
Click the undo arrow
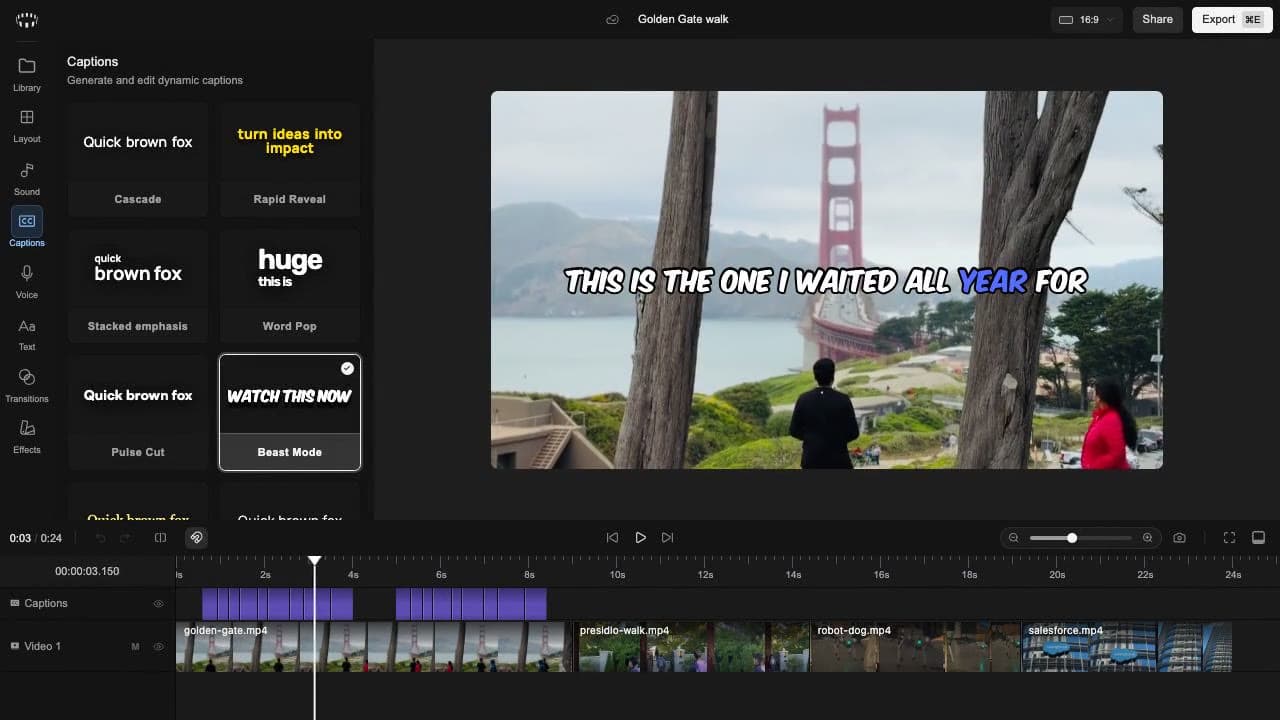(100, 538)
